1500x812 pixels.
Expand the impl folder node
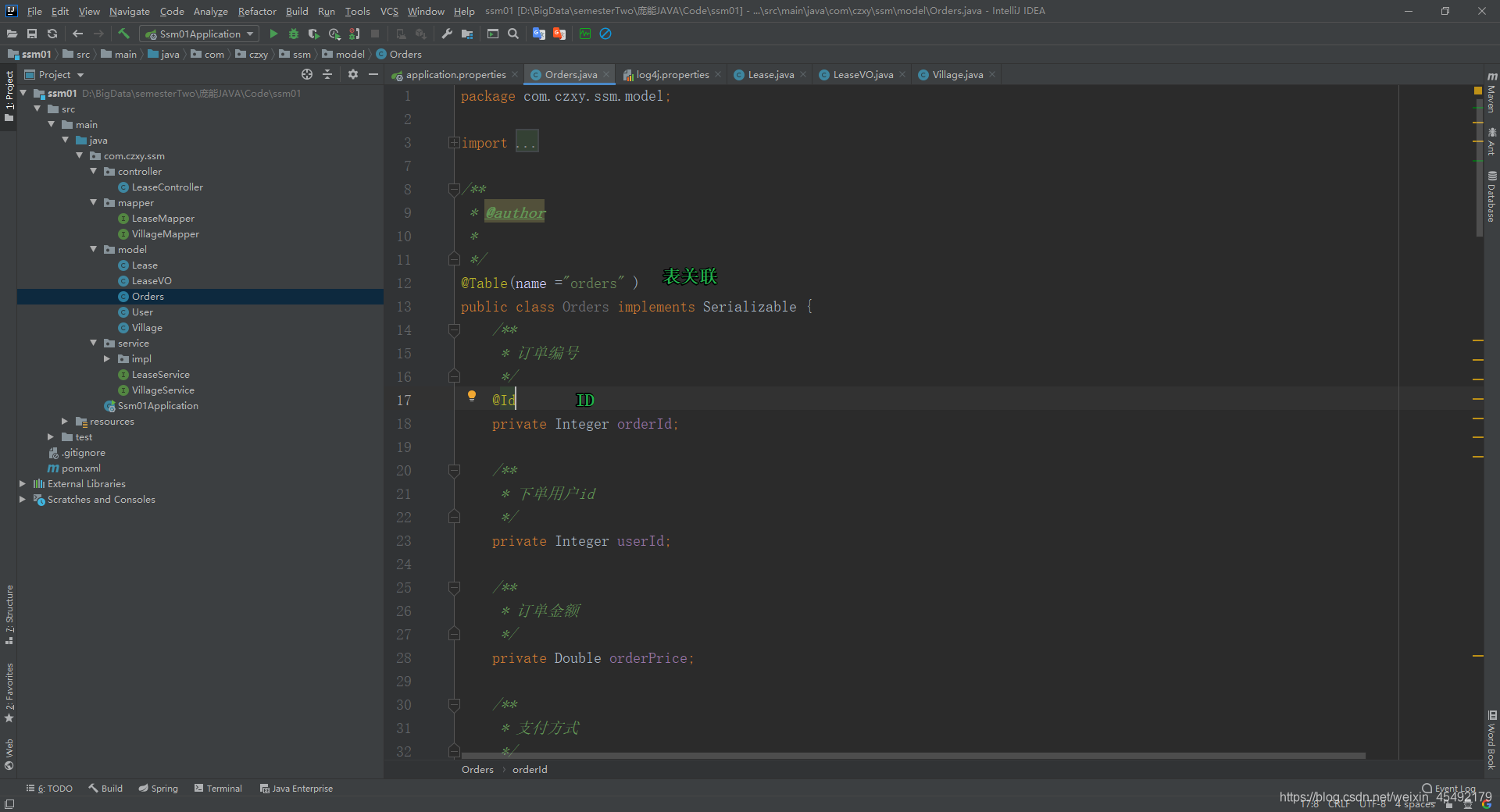coord(108,358)
